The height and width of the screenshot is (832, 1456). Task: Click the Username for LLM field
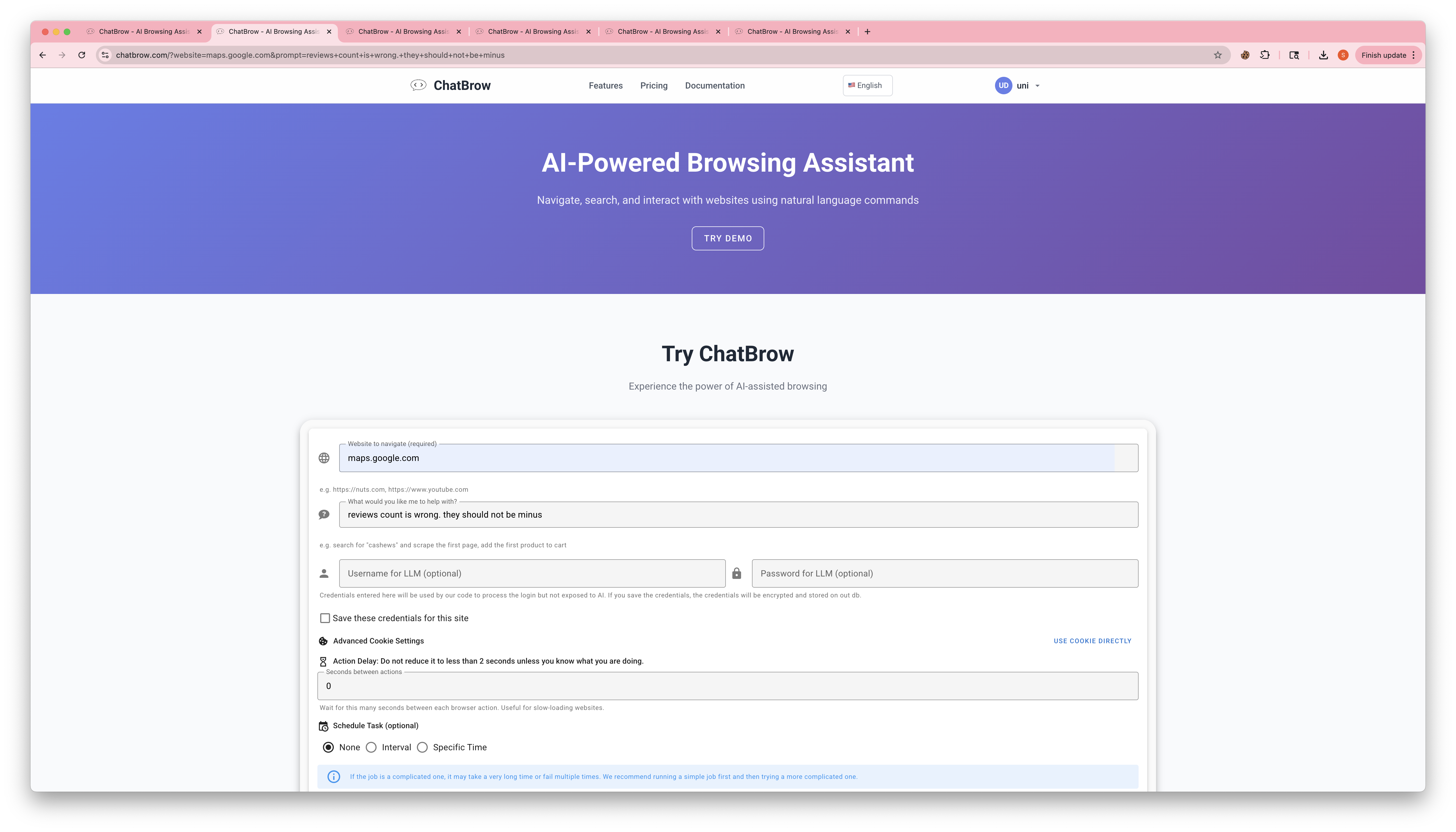(x=532, y=574)
